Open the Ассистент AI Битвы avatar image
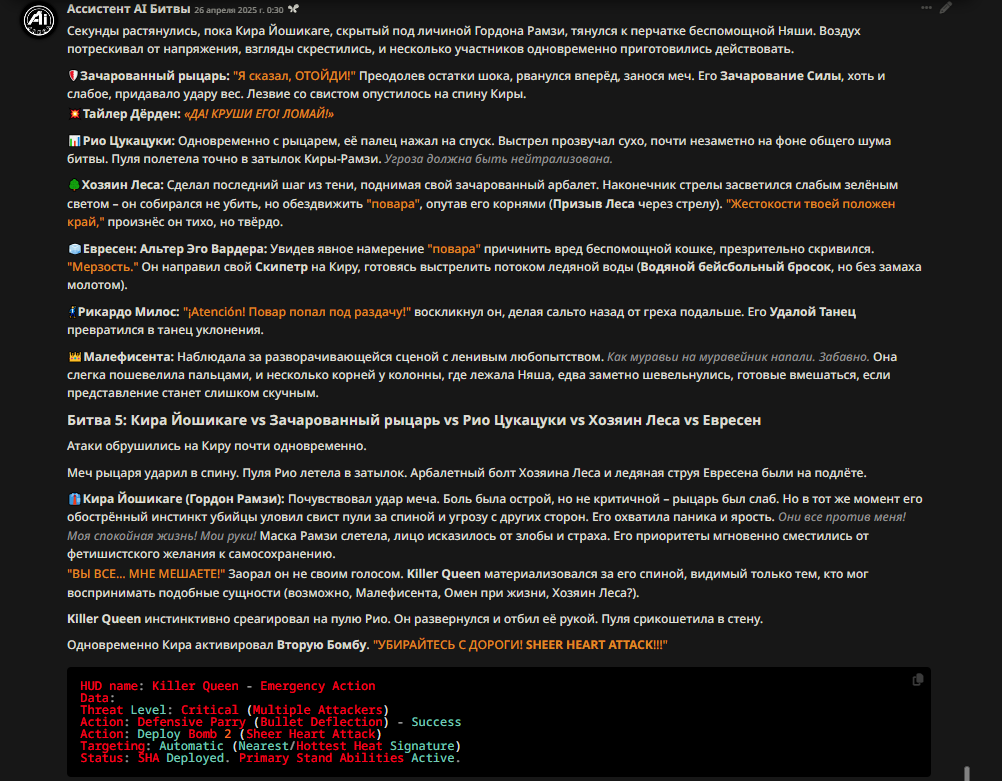 (x=39, y=20)
